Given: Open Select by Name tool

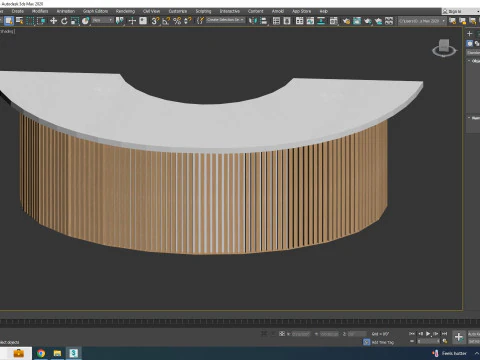Looking at the screenshot, I should tap(20, 21).
